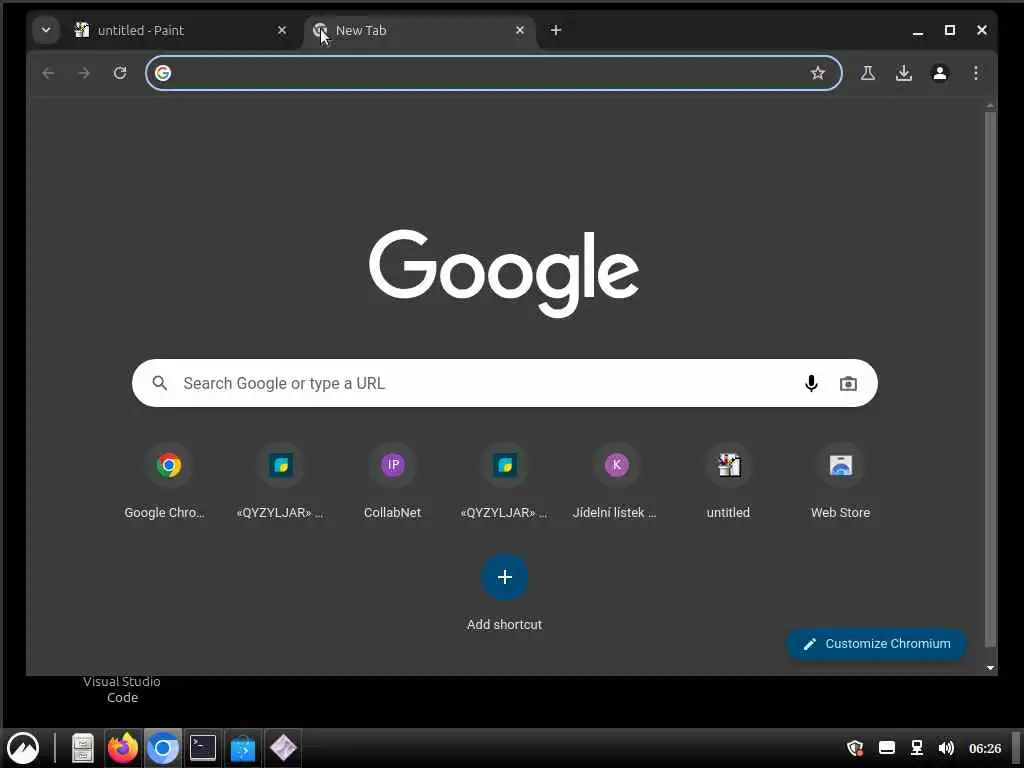The width and height of the screenshot is (1024, 768).
Task: Click the Search Google or type a URL box
Action: [504, 383]
